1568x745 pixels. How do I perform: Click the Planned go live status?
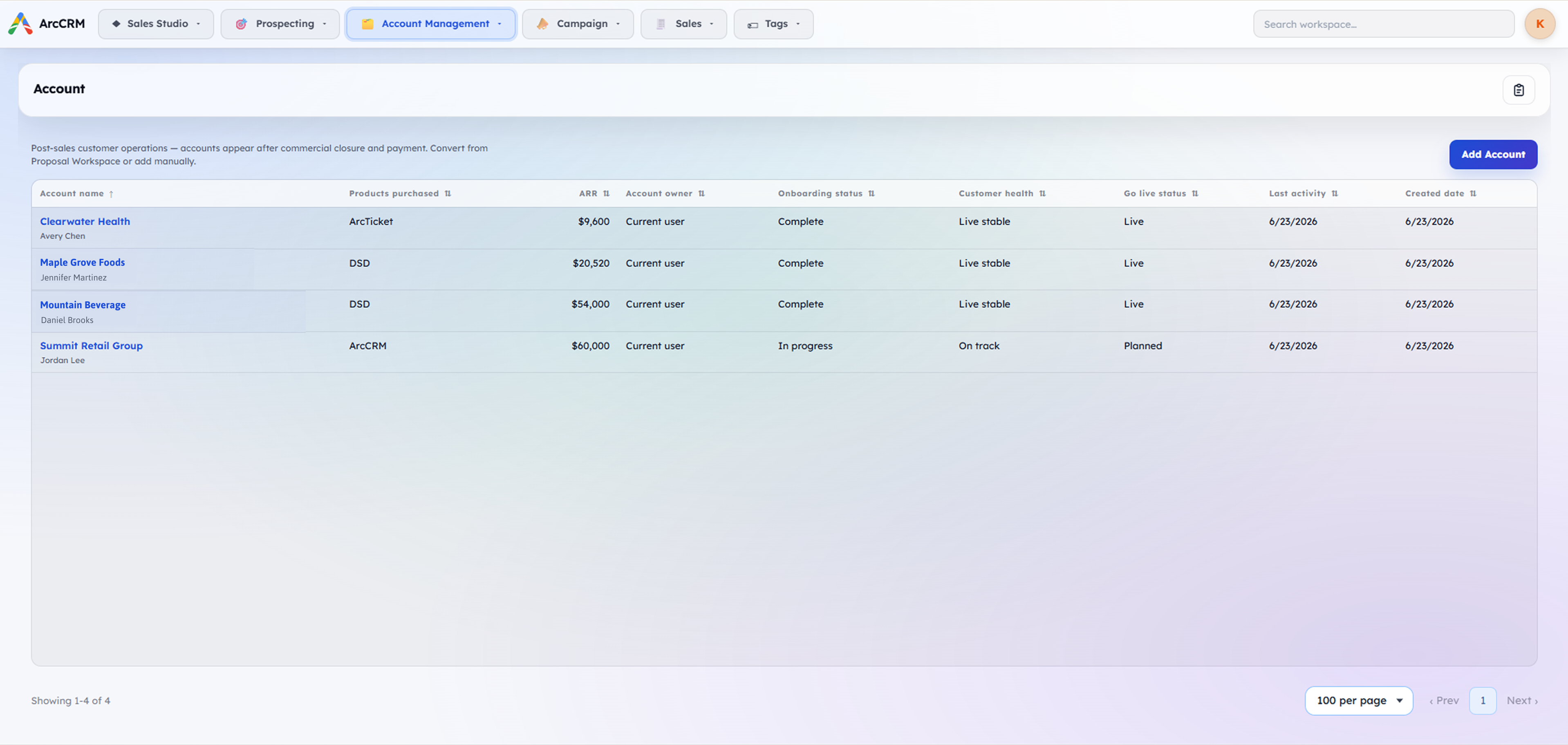pyautogui.click(x=1142, y=346)
